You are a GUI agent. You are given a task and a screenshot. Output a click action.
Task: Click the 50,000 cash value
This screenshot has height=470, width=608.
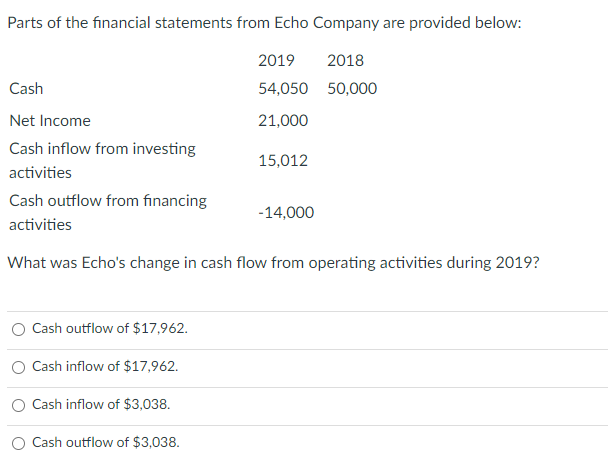352,89
